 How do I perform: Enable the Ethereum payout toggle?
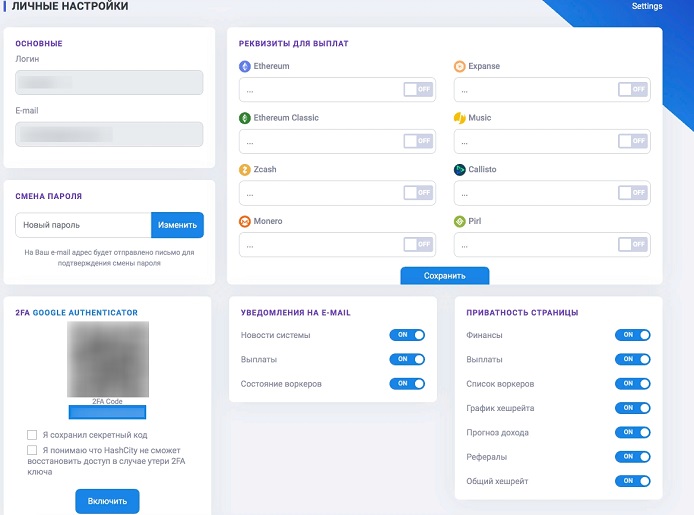[x=418, y=89]
